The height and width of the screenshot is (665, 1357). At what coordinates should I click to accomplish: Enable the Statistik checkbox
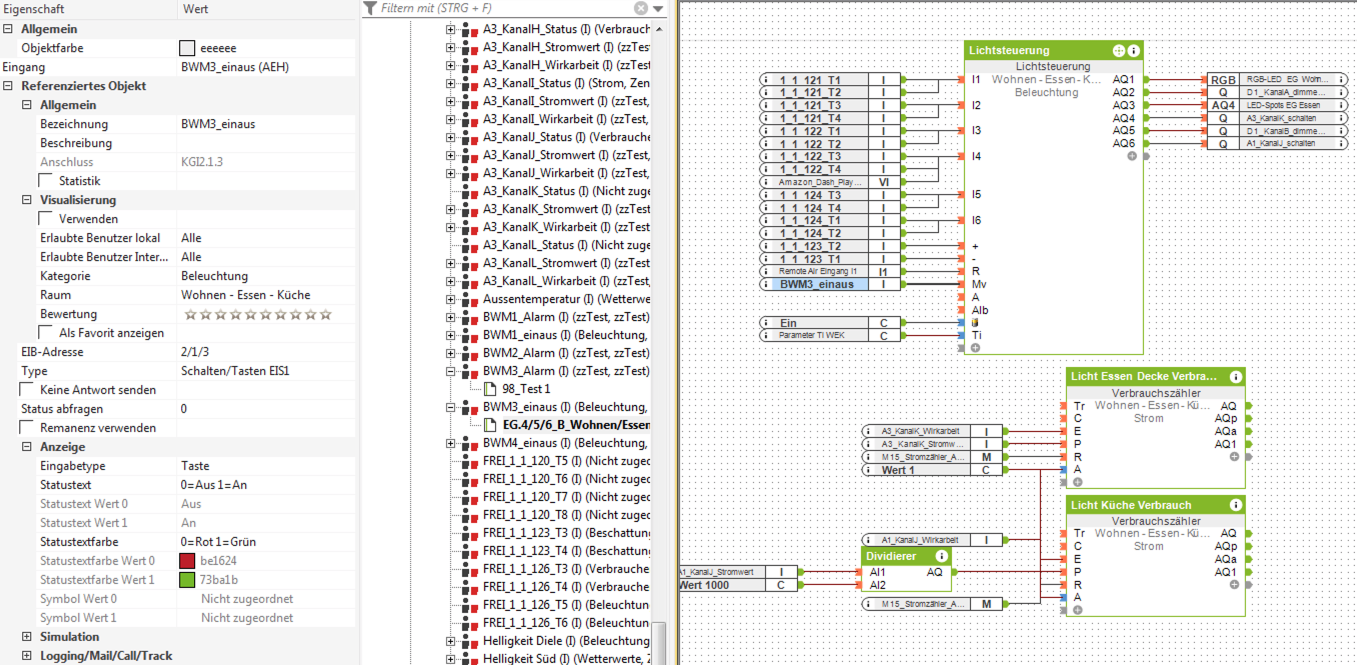(x=46, y=181)
